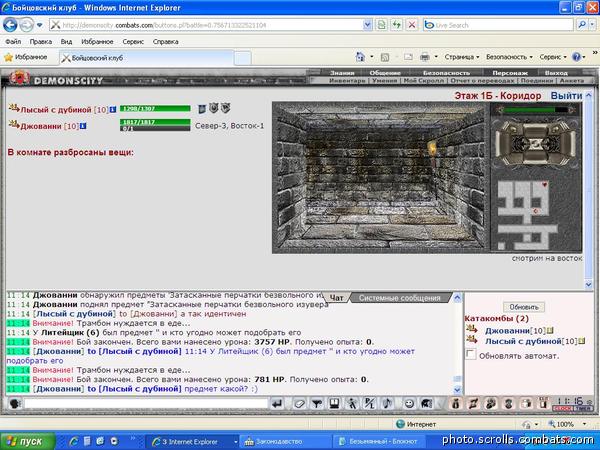Open Умения submenu link
The image size is (600, 450).
(x=385, y=81)
